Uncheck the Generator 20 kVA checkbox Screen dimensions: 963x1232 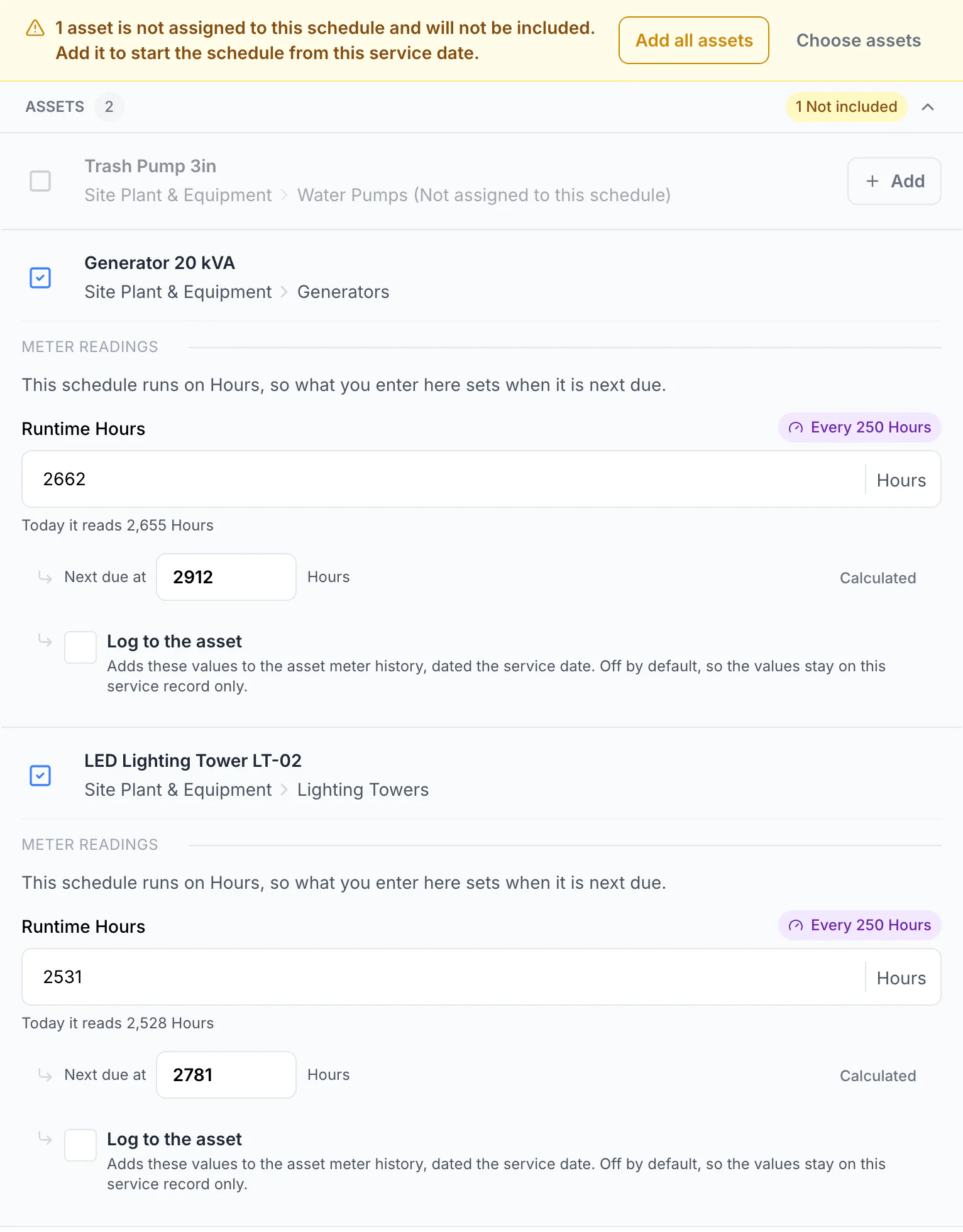(40, 278)
